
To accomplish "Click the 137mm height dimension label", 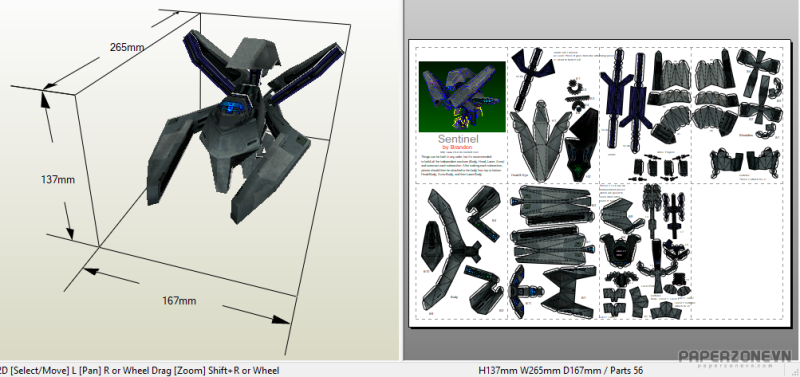I will click(x=58, y=180).
